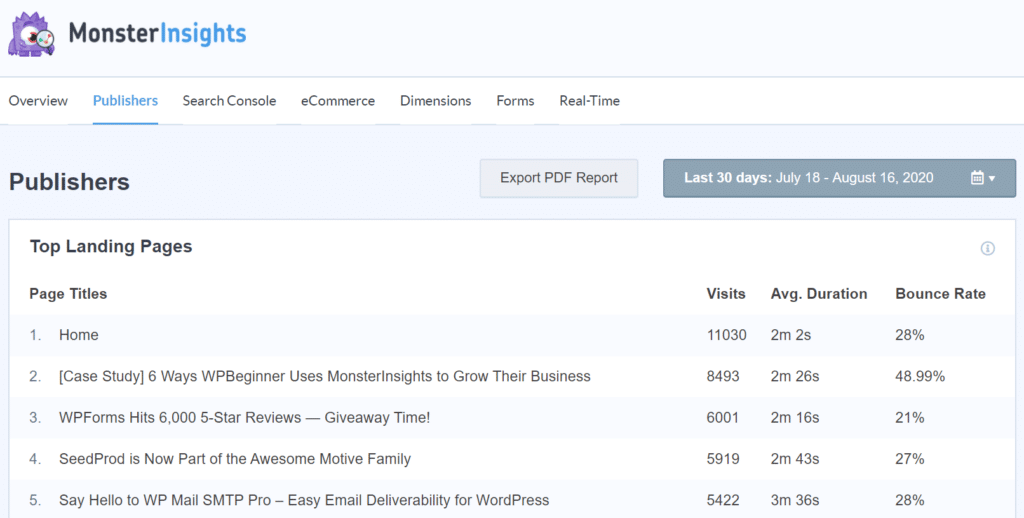Switch to the Real-Time tab
This screenshot has width=1024, height=518.
coord(590,101)
